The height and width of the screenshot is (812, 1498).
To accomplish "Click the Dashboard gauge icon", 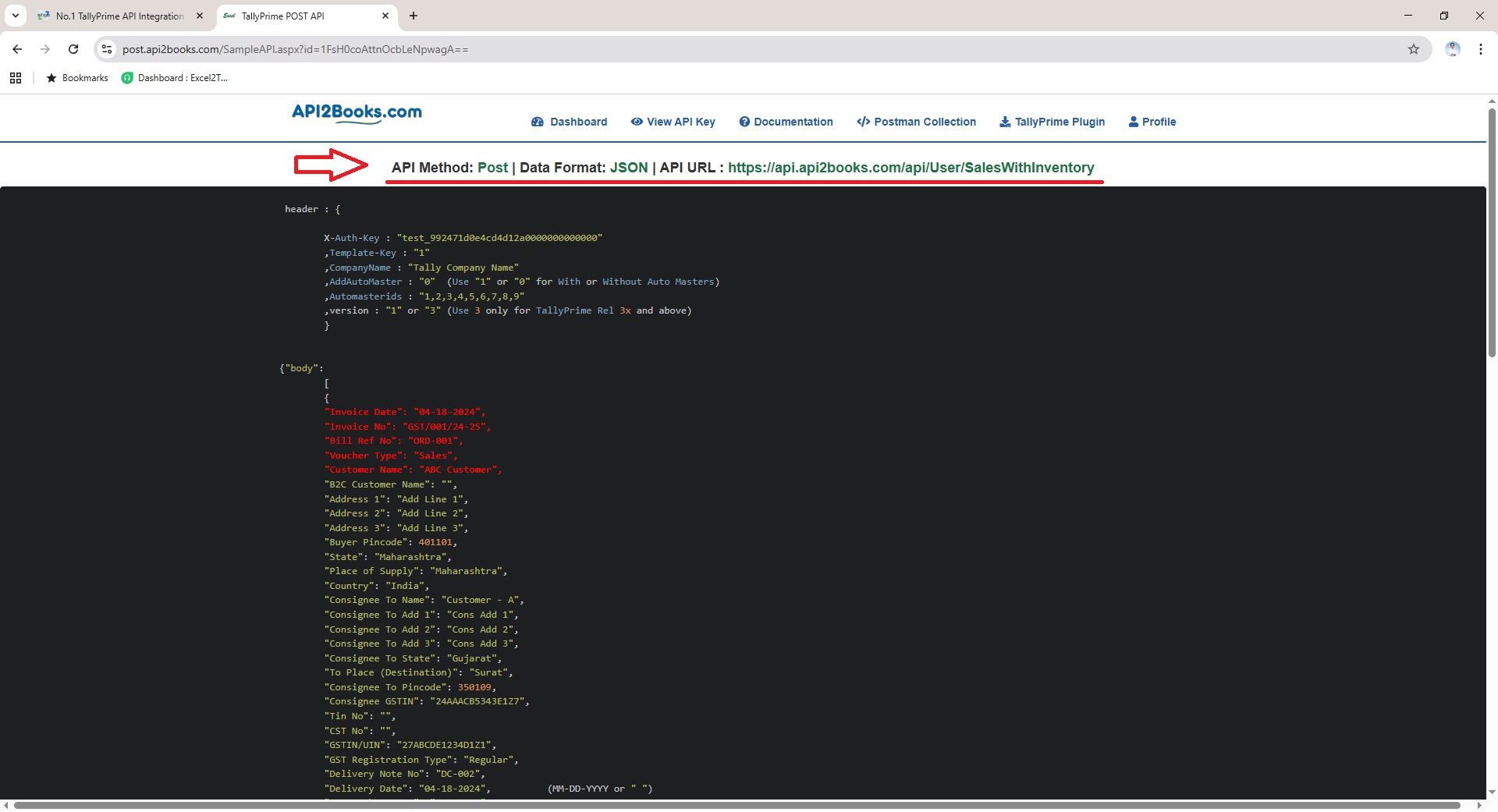I will [537, 122].
